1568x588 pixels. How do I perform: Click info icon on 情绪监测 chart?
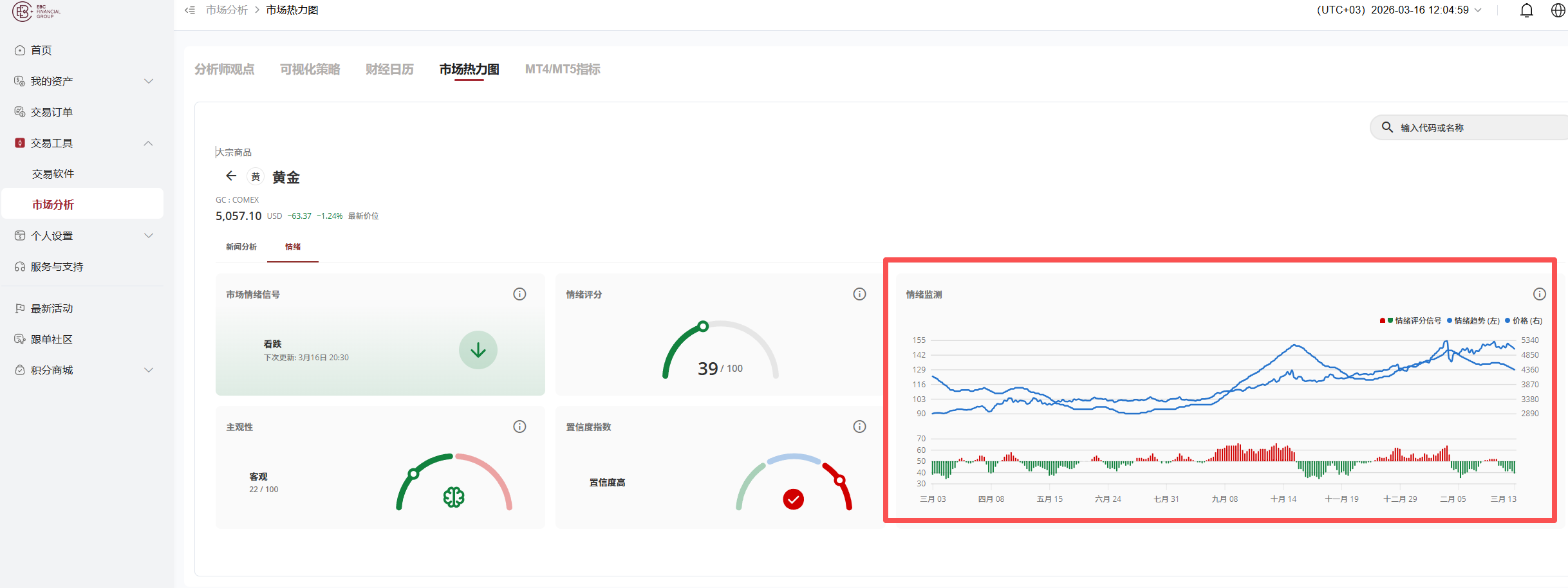[x=1539, y=294]
